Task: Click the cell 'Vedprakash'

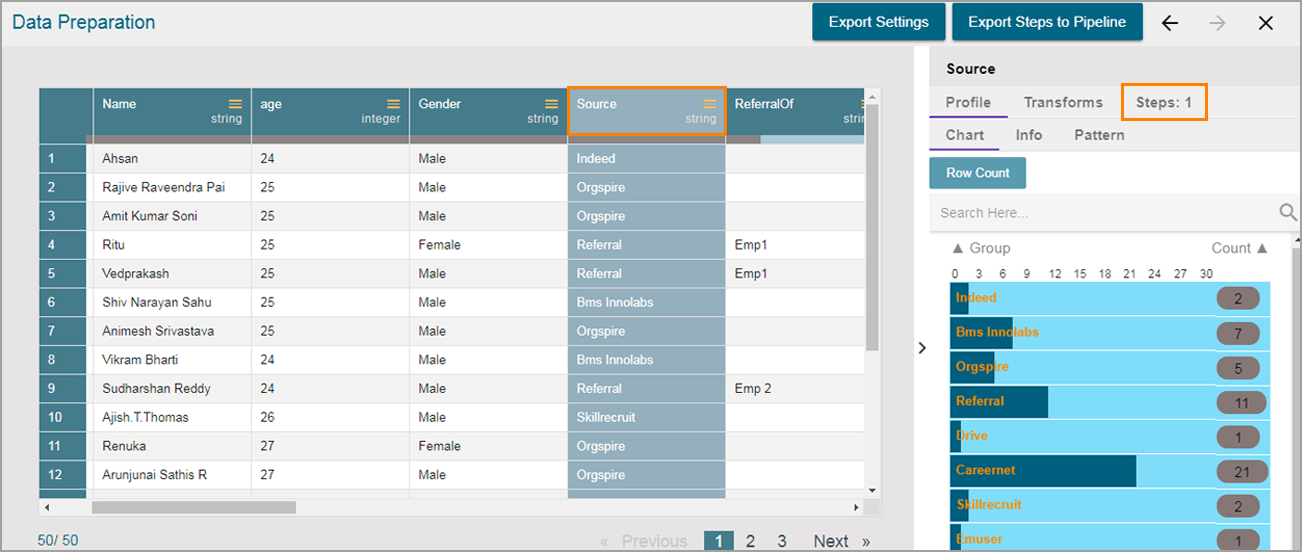Action: tap(172, 274)
